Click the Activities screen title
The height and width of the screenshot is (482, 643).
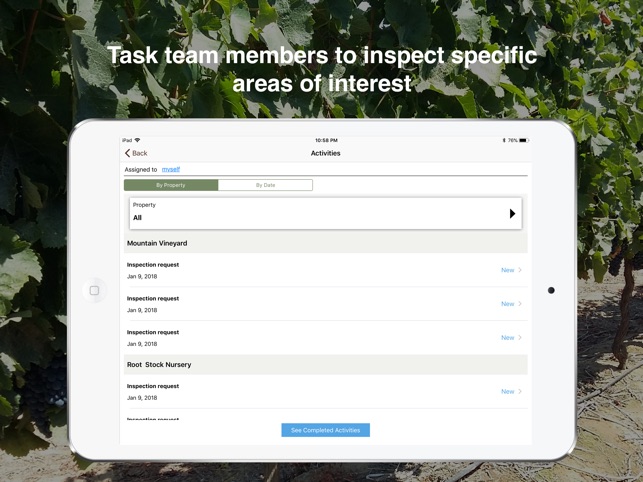point(326,153)
